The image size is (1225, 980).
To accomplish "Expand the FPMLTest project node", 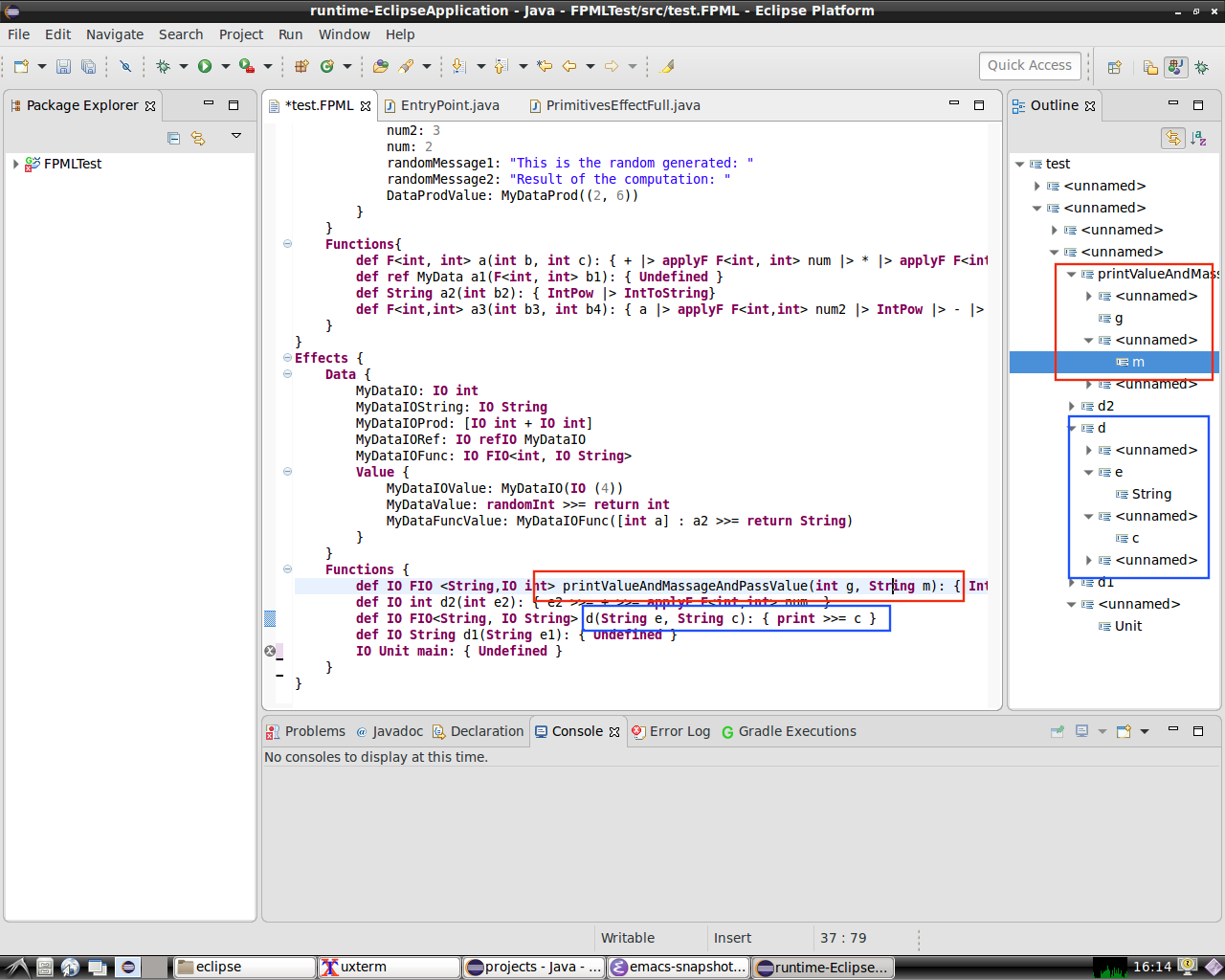I will [15, 164].
